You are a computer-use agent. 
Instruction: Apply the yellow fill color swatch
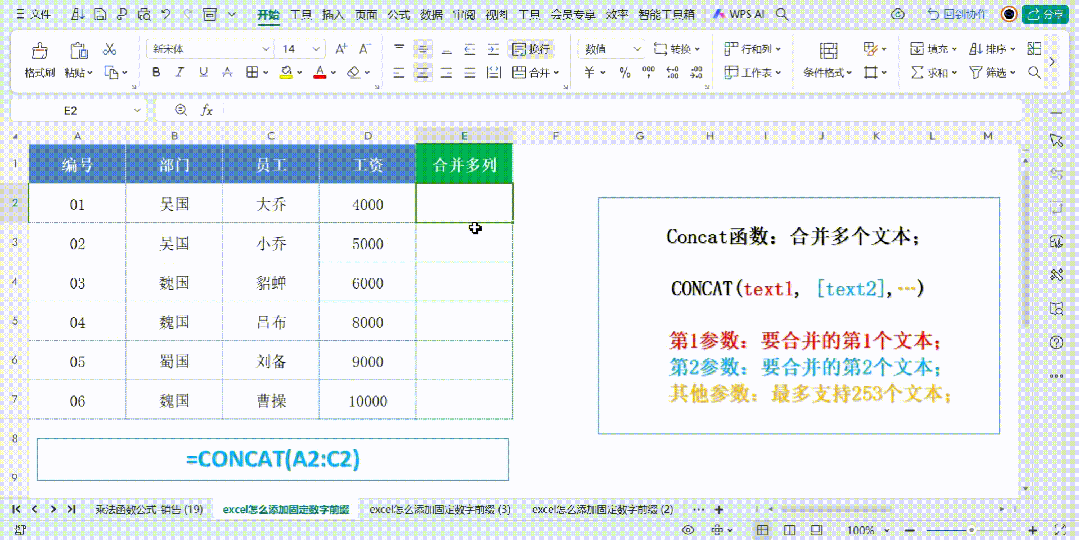pyautogui.click(x=287, y=72)
